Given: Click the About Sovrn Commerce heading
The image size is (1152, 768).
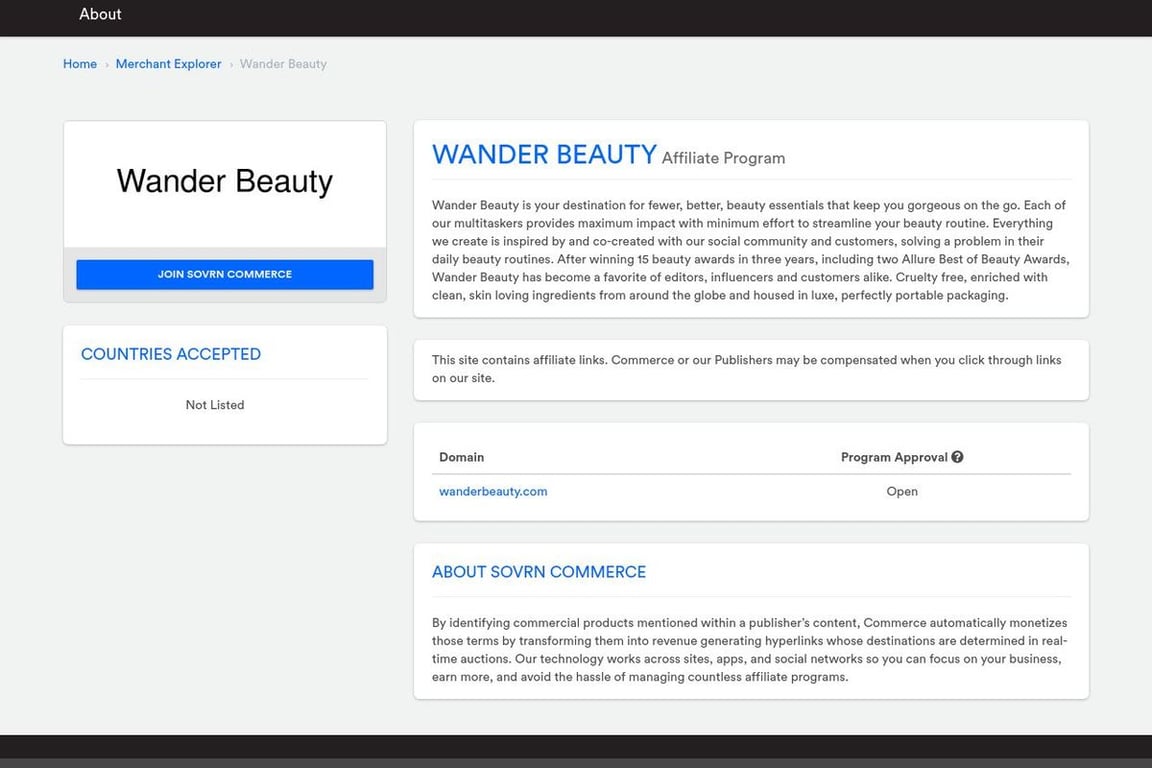Looking at the screenshot, I should point(539,572).
